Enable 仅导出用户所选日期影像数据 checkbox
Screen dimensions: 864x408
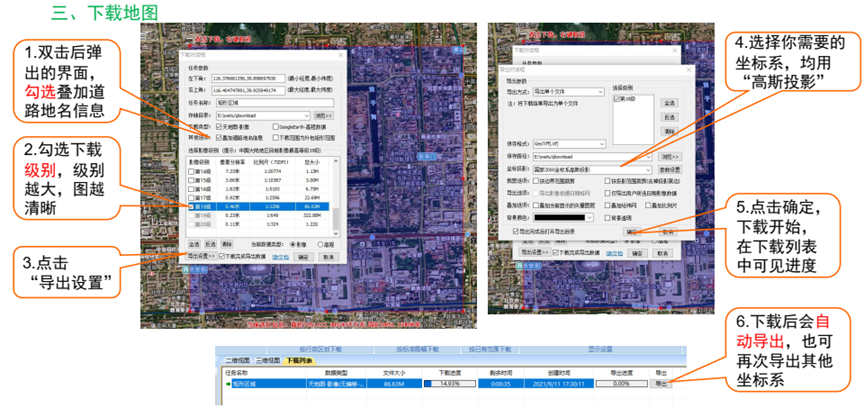(x=608, y=194)
